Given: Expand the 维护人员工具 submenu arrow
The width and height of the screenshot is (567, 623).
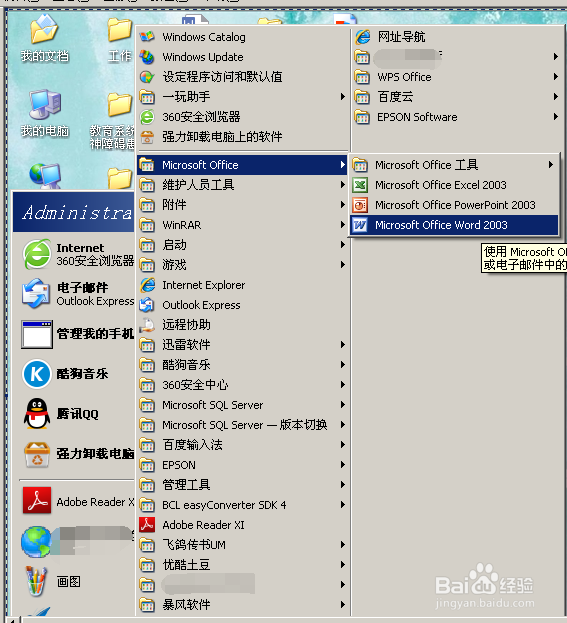Looking at the screenshot, I should click(343, 185).
